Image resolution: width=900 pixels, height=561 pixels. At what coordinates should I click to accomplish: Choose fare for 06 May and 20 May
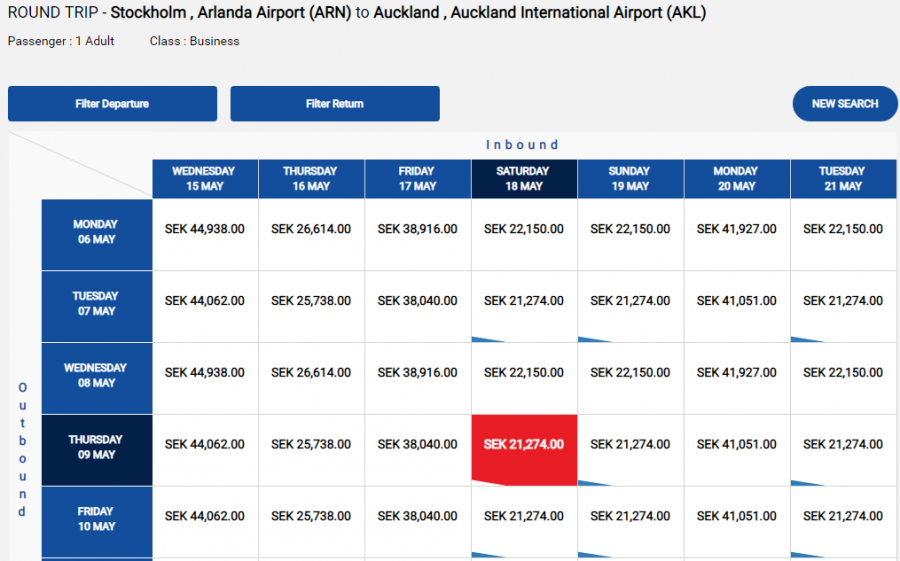pyautogui.click(x=736, y=229)
